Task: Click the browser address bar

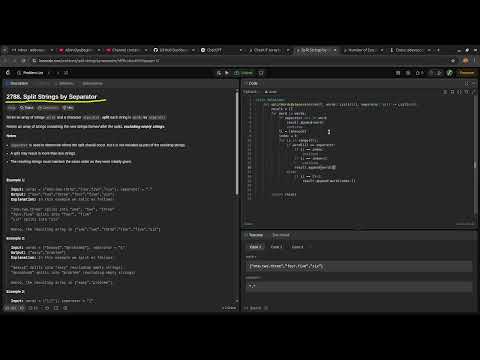Action: point(242,61)
